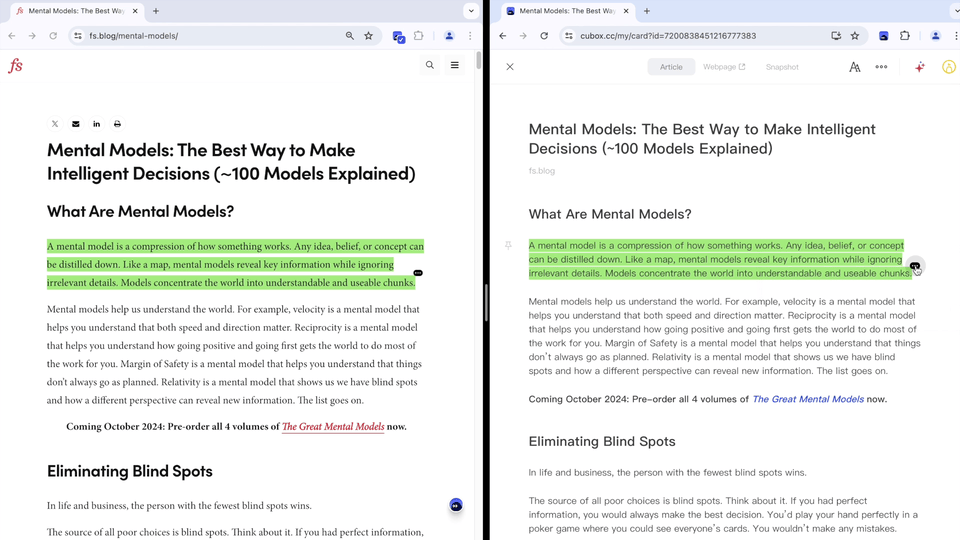Open the hamburger menu on the fs.blog page
This screenshot has height=540, width=960.
coord(454,65)
